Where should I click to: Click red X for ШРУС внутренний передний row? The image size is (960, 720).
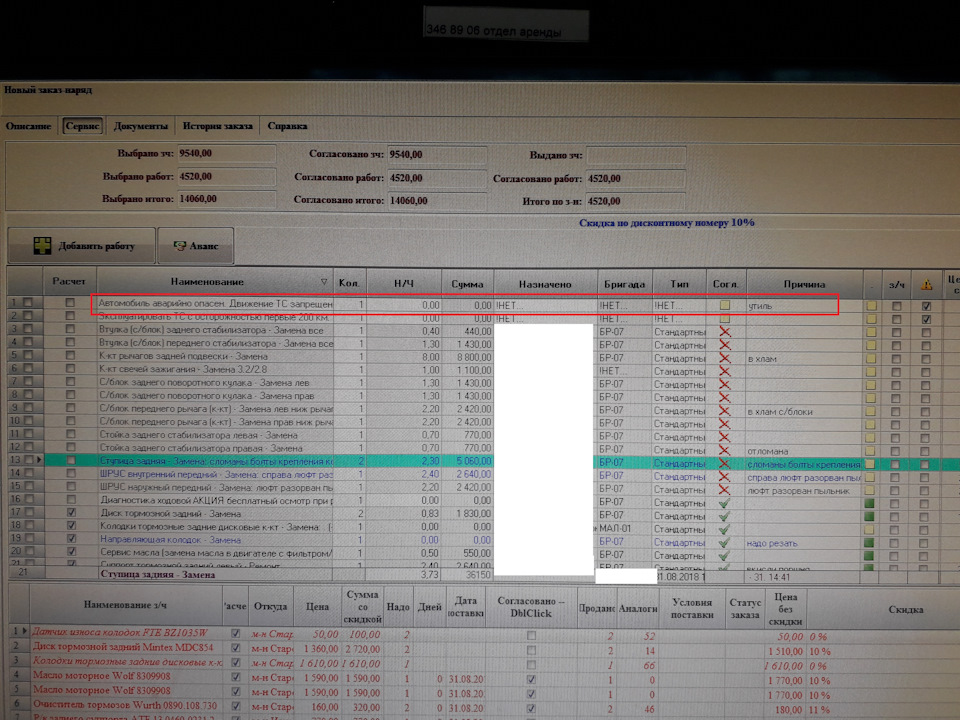(x=725, y=476)
